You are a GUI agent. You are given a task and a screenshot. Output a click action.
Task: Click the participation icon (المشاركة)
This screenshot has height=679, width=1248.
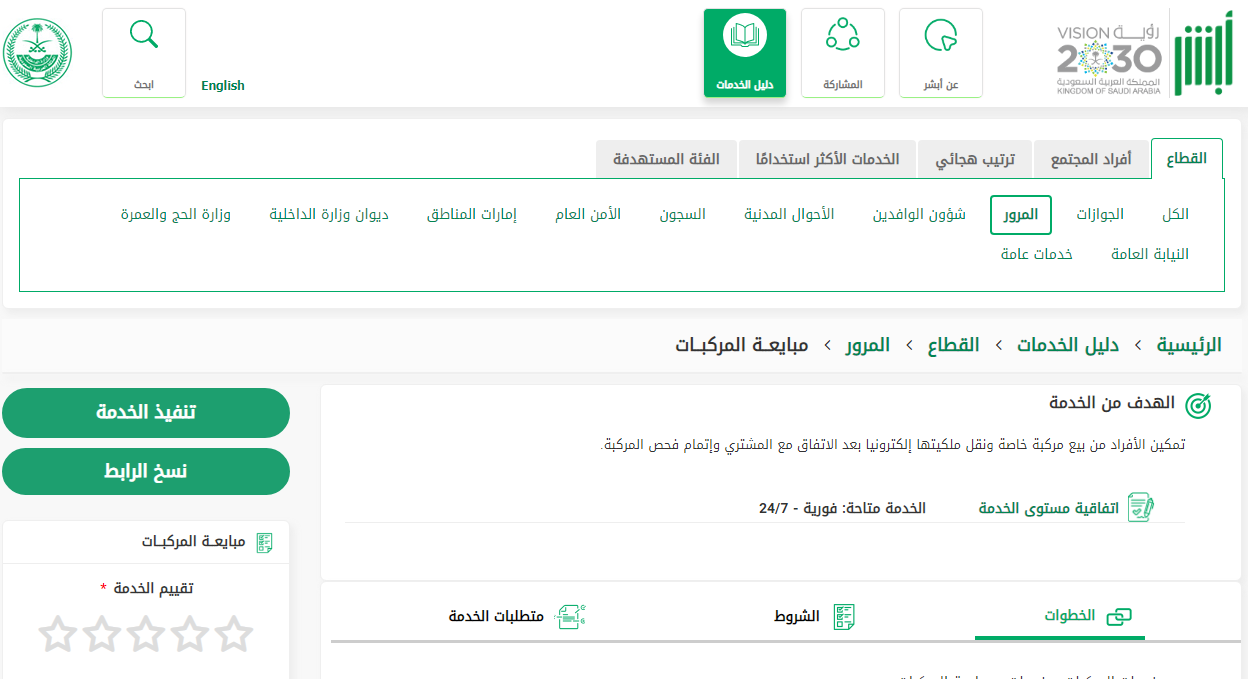[x=842, y=36]
